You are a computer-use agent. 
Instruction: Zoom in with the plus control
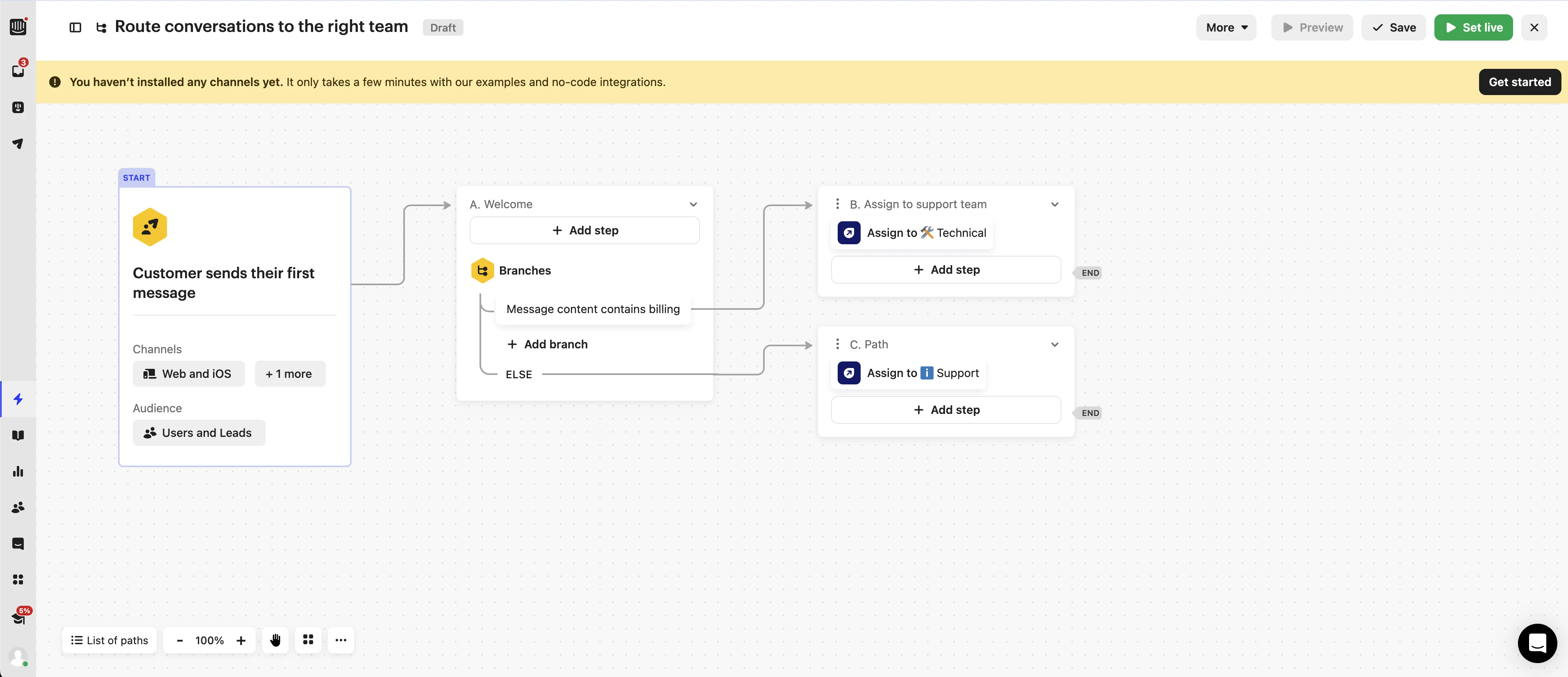coord(241,640)
